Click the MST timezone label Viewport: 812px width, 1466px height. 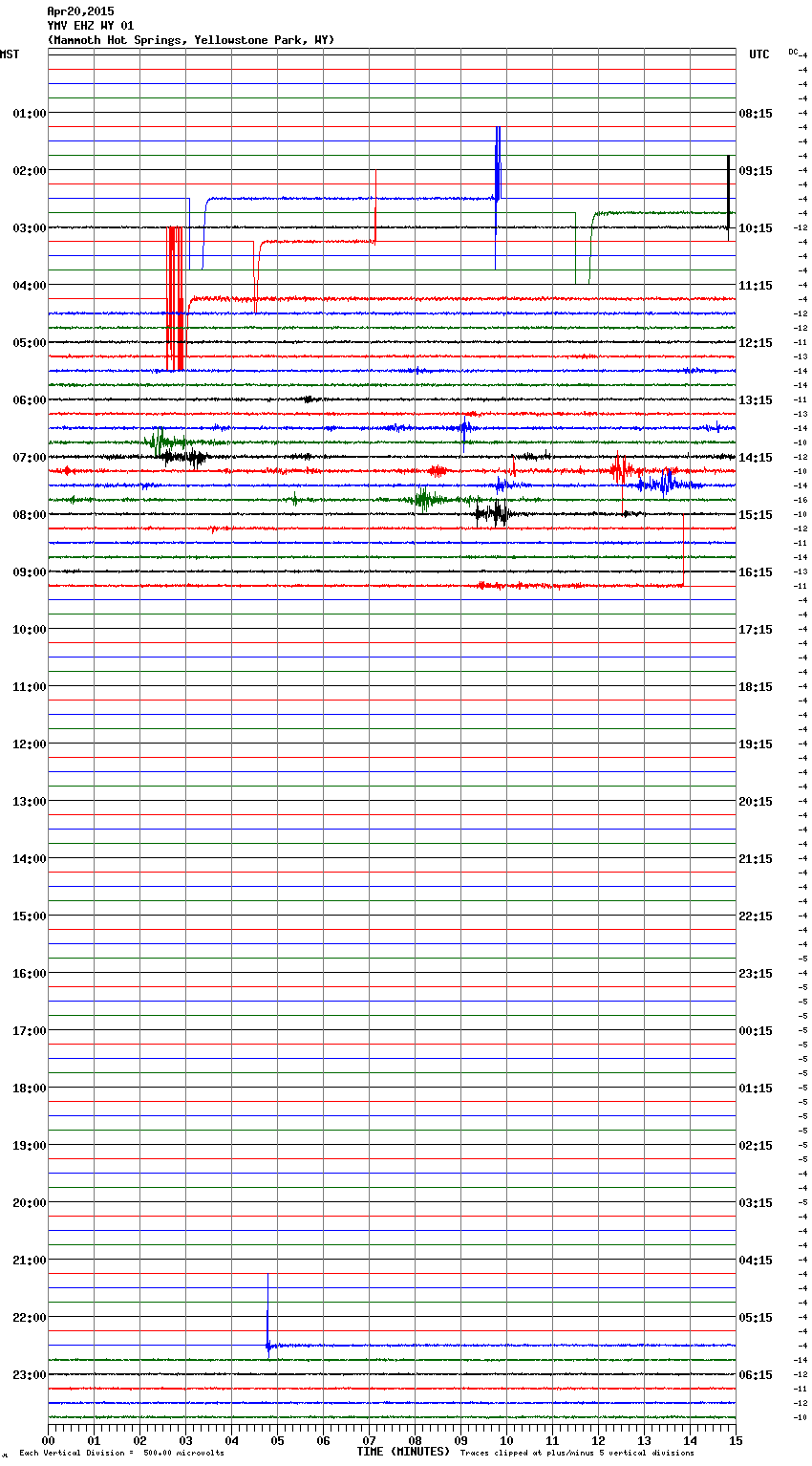pyautogui.click(x=10, y=54)
